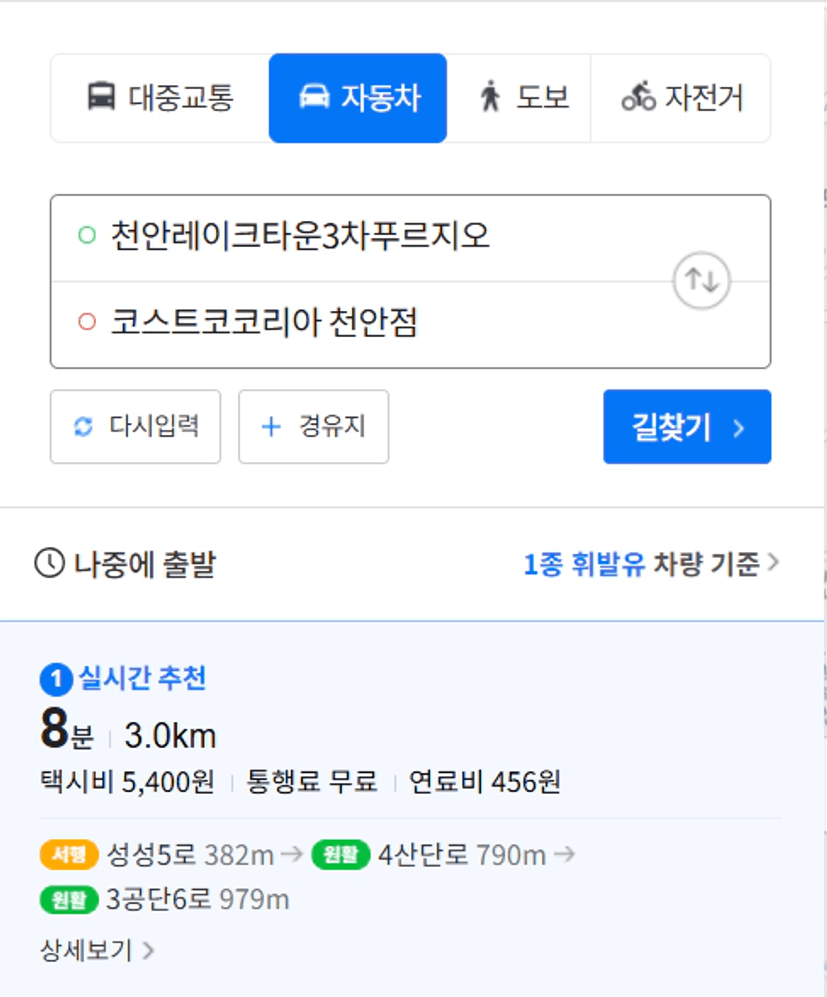Click the 길찾기 search button
This screenshot has height=997, width=827.
pos(687,427)
